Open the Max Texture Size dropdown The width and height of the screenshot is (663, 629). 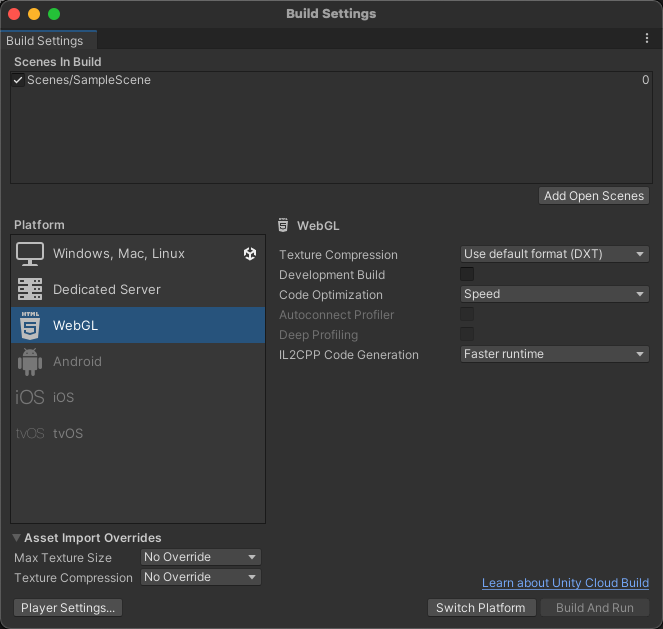[200, 557]
